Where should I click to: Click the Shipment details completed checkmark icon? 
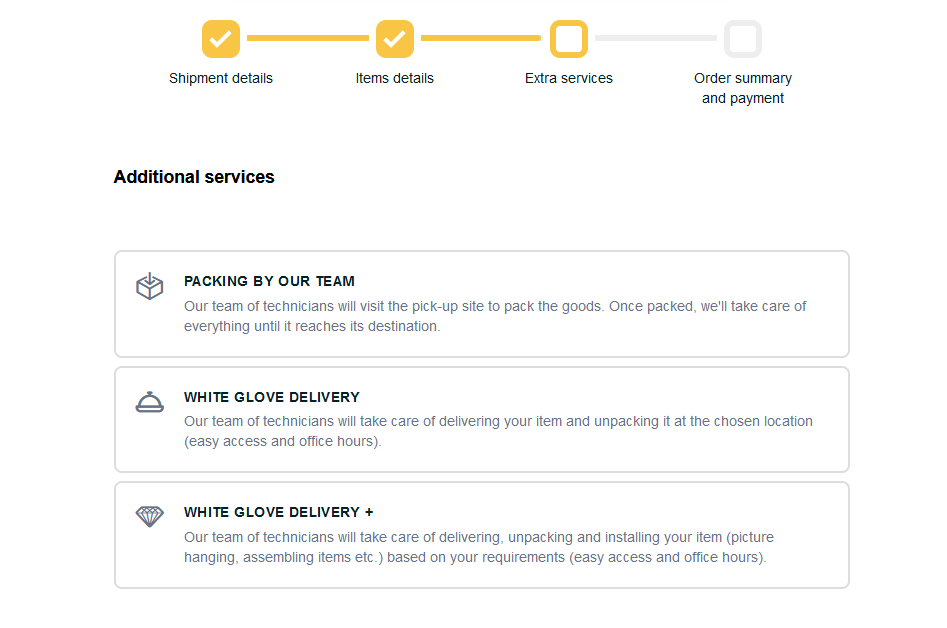(221, 39)
